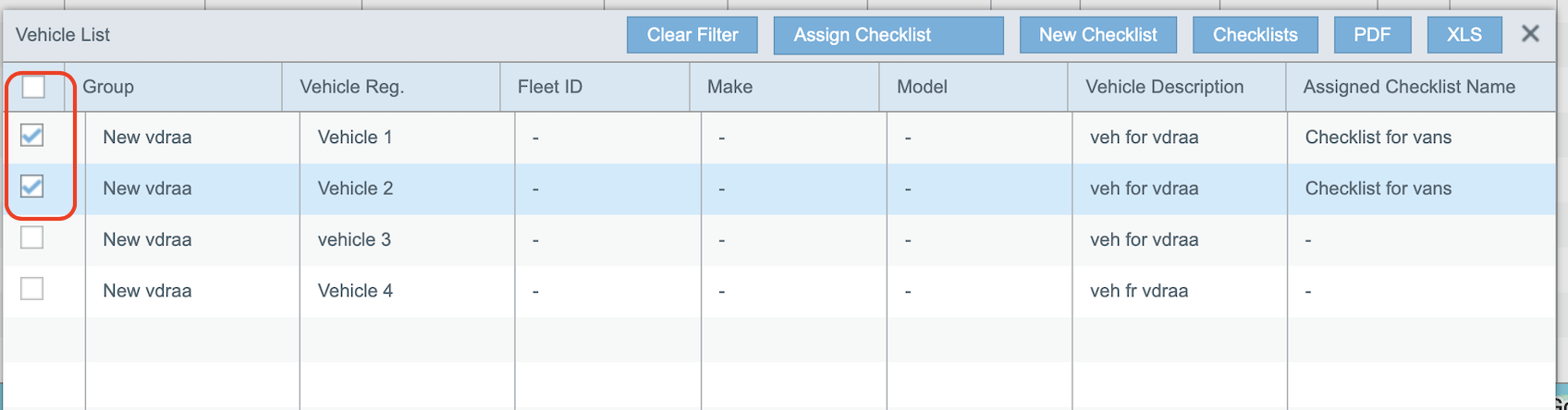Uncheck the Vehicle 2 row checkbox
Viewport: 1568px width, 410px height.
click(x=32, y=187)
